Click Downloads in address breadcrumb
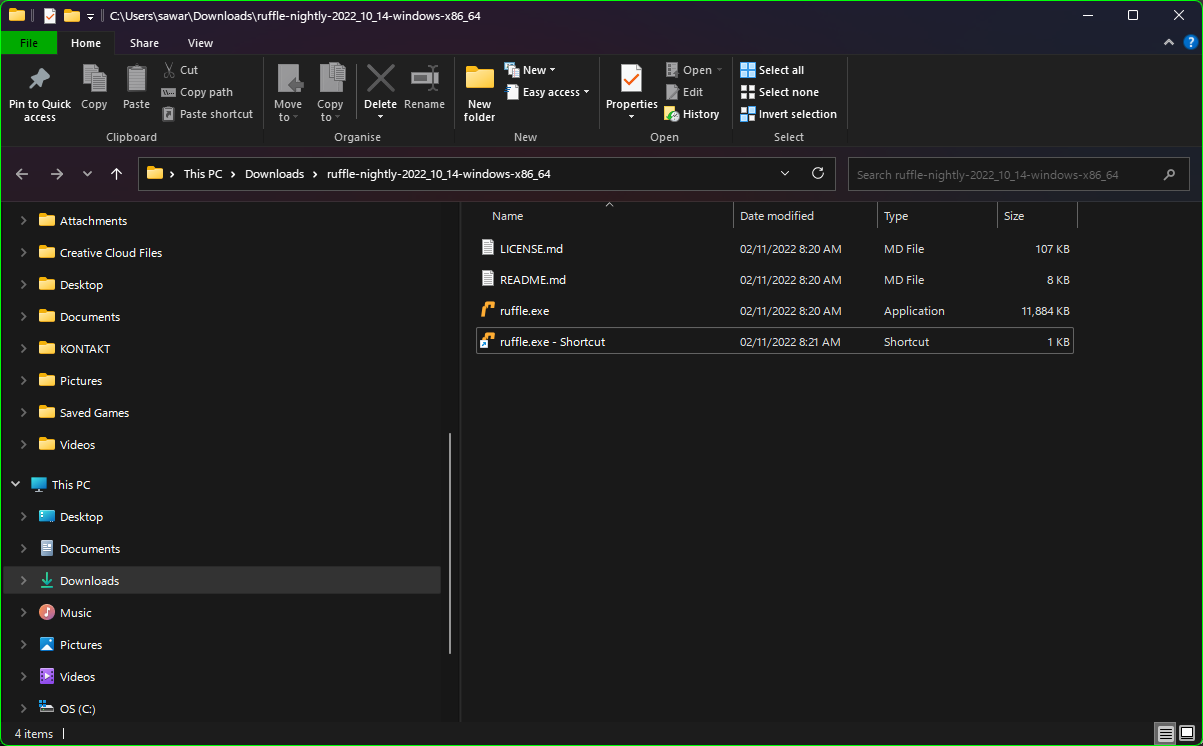Screen dimensions: 1203x746 [274, 174]
